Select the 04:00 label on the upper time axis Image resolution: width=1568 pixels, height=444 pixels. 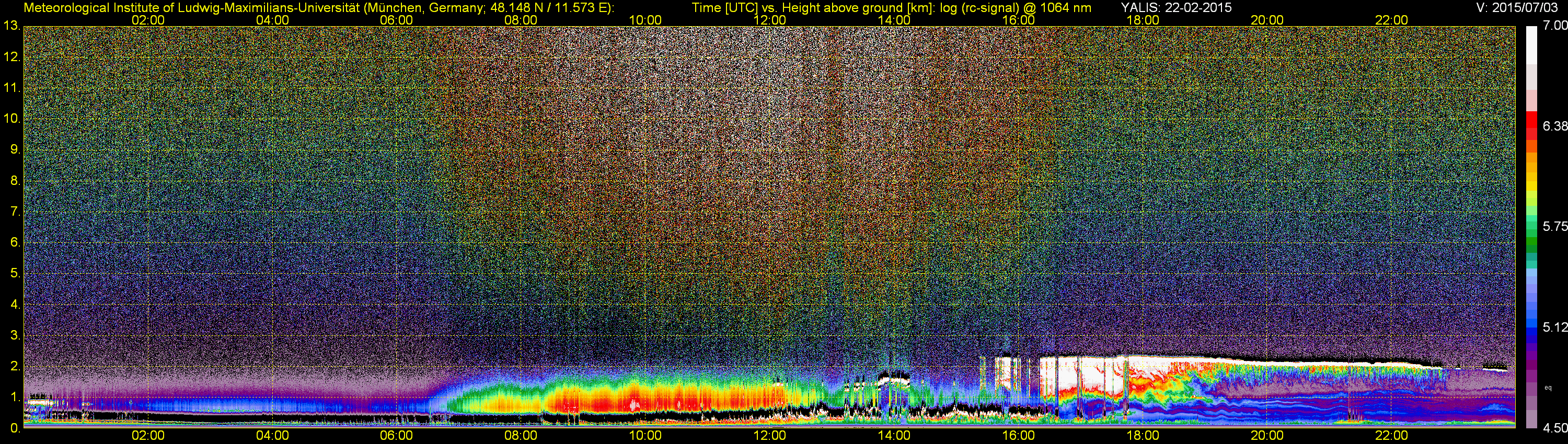(272, 20)
